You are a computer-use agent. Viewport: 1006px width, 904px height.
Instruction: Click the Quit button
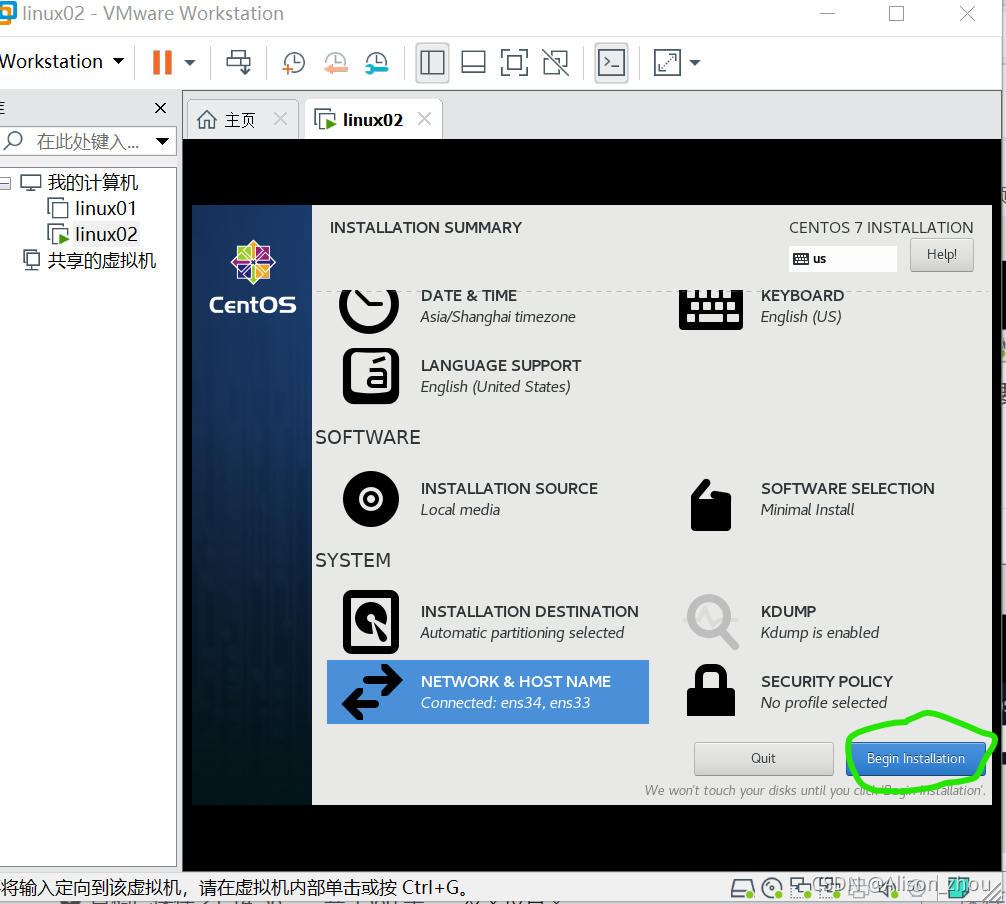pos(763,758)
